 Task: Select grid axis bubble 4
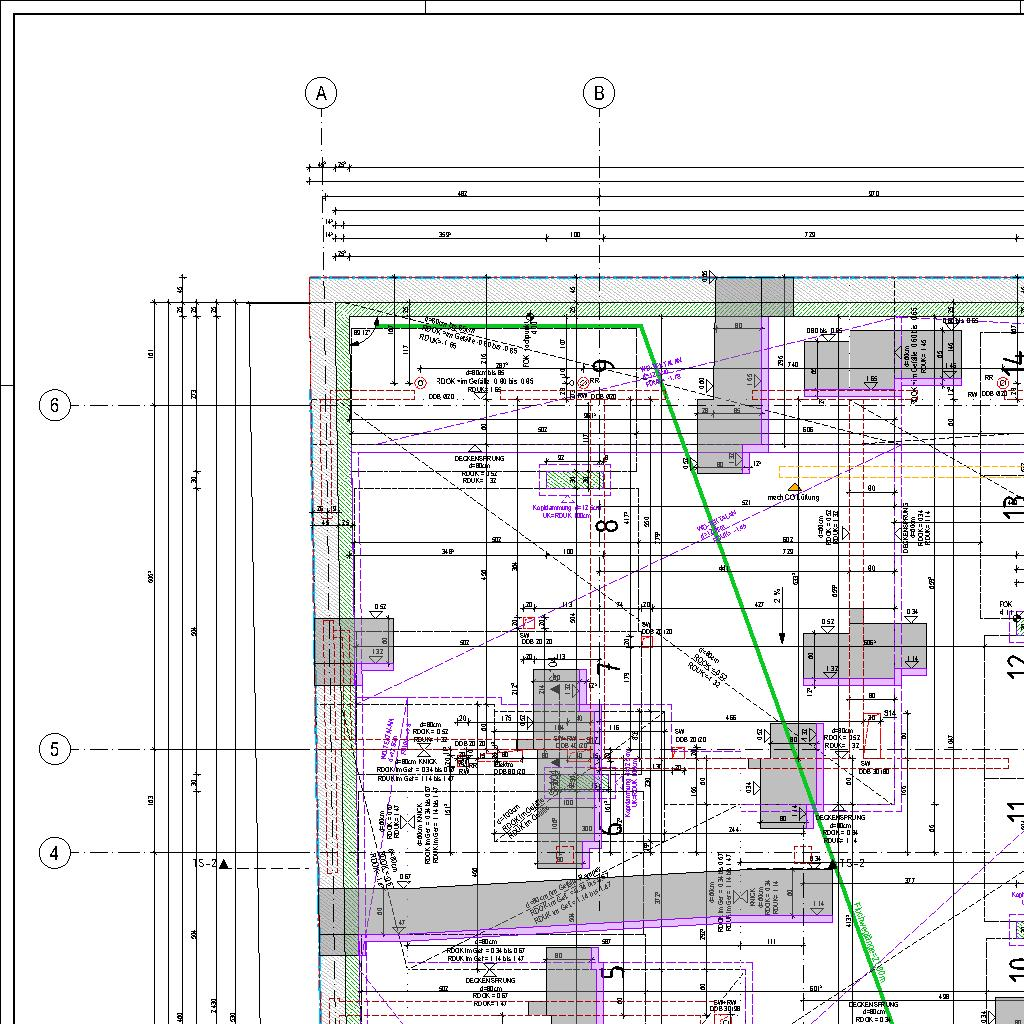54,852
